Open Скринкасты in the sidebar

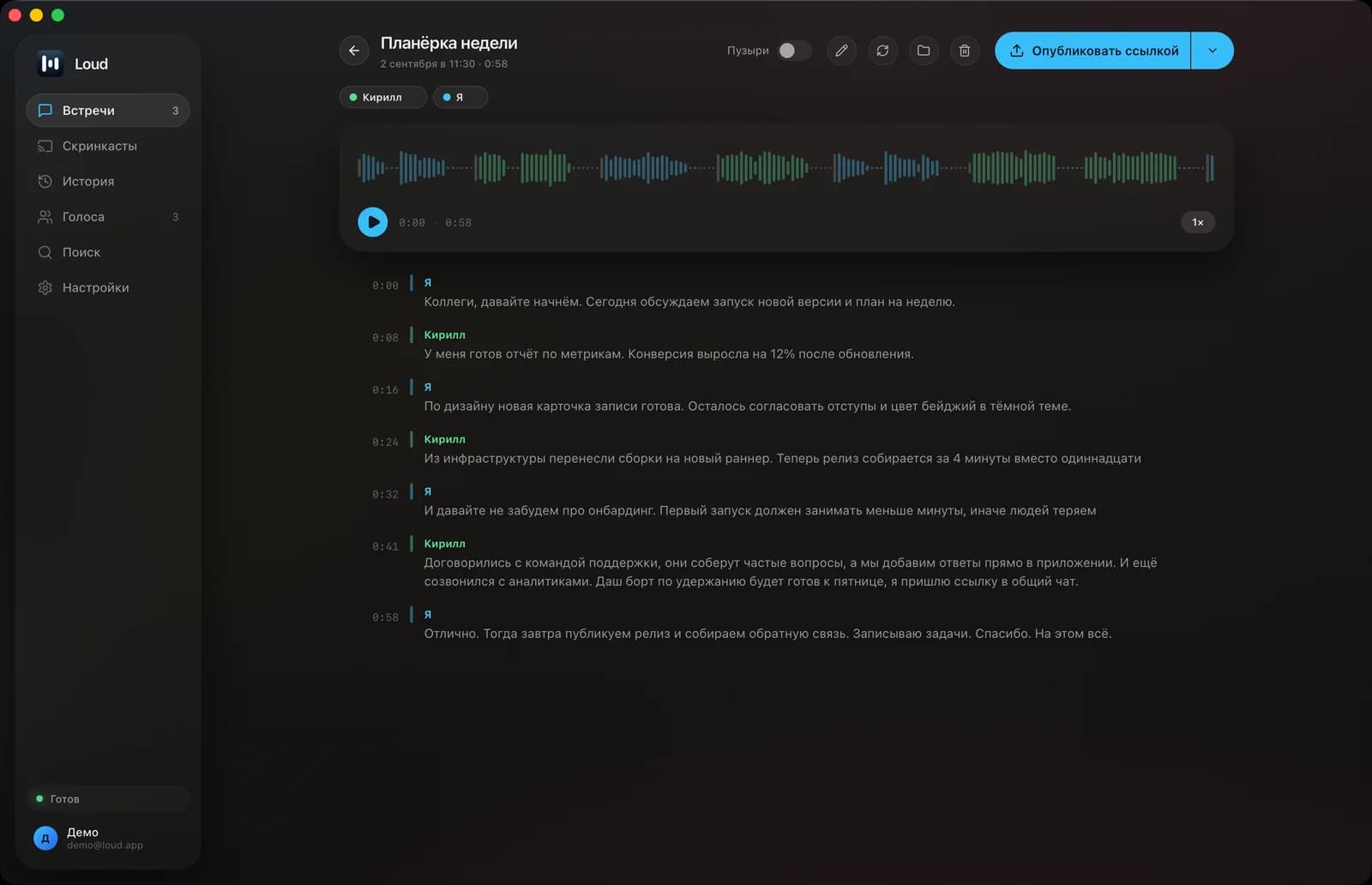coord(108,146)
